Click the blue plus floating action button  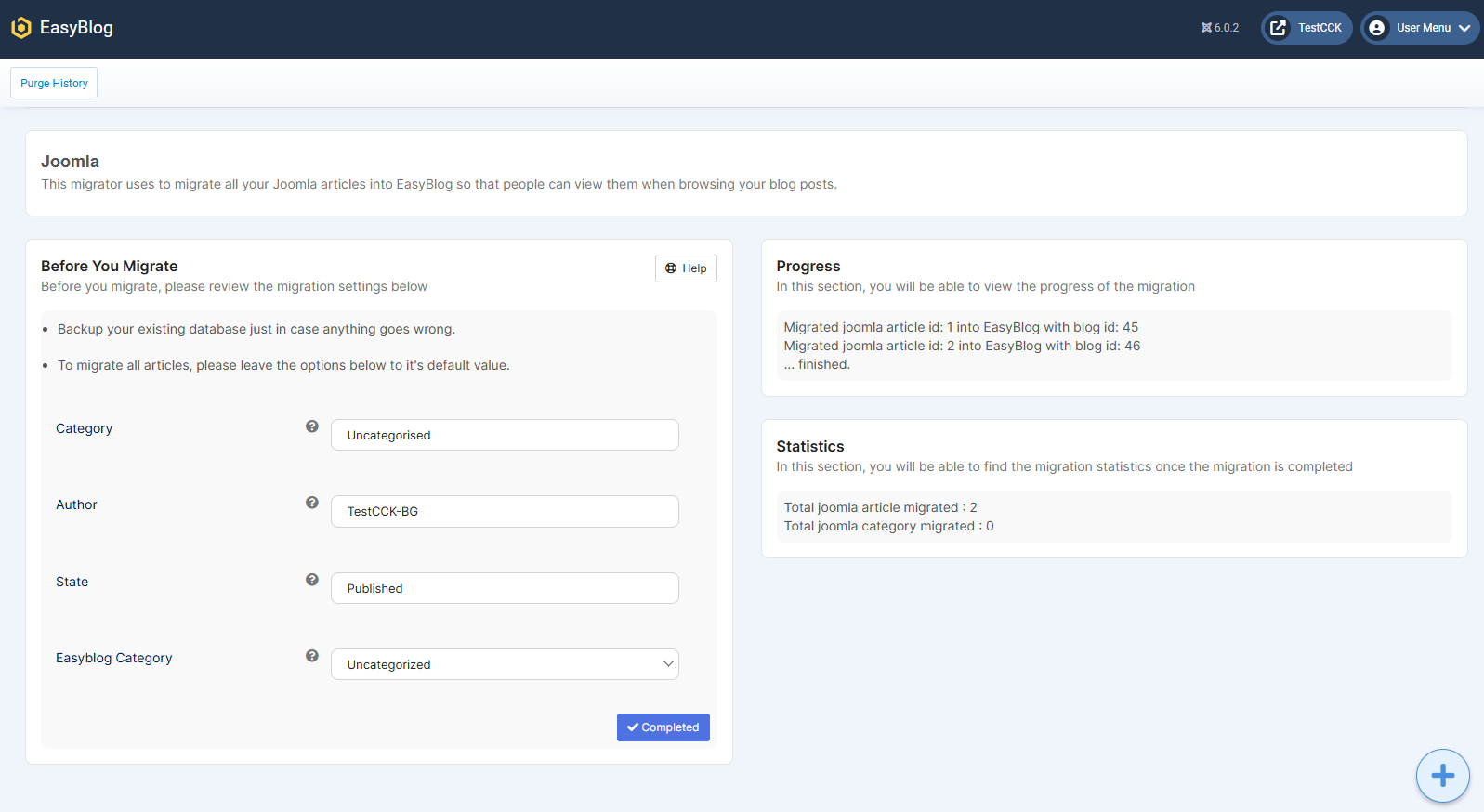click(x=1442, y=775)
